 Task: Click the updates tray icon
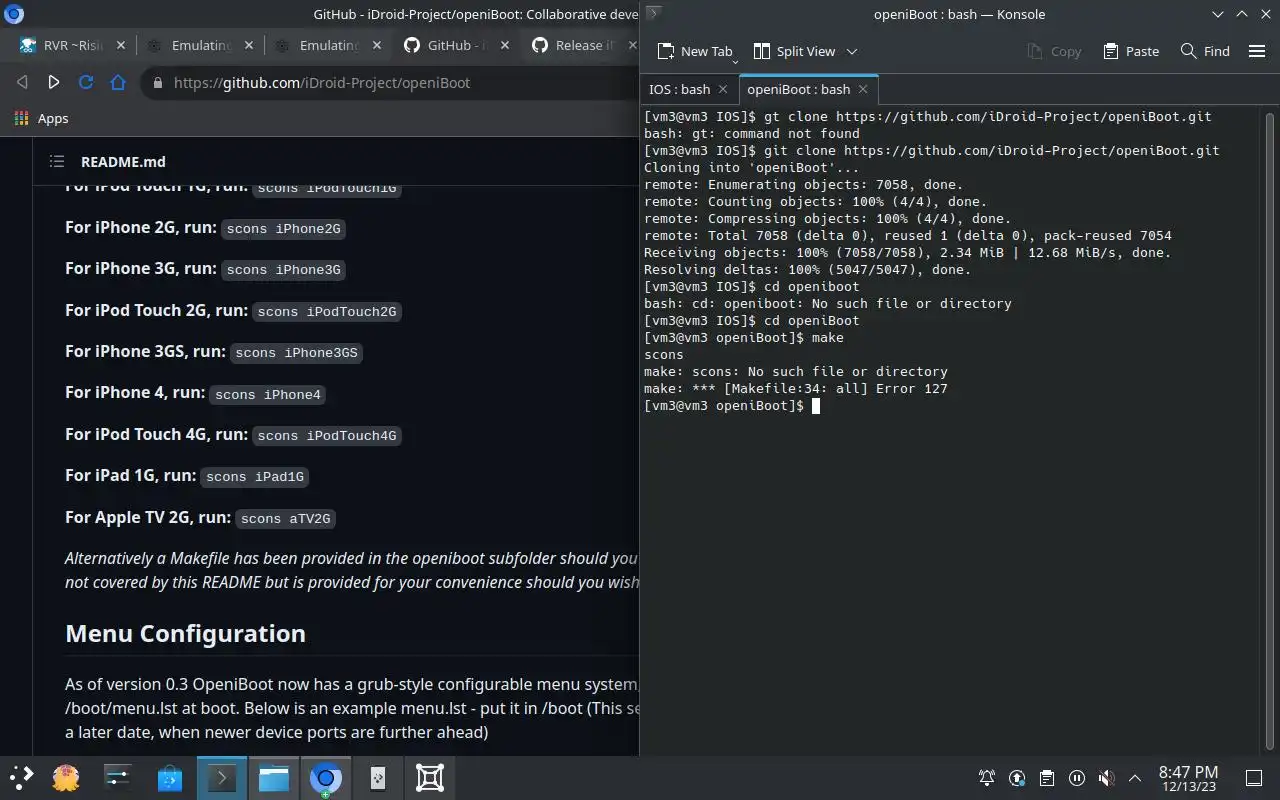[1017, 778]
